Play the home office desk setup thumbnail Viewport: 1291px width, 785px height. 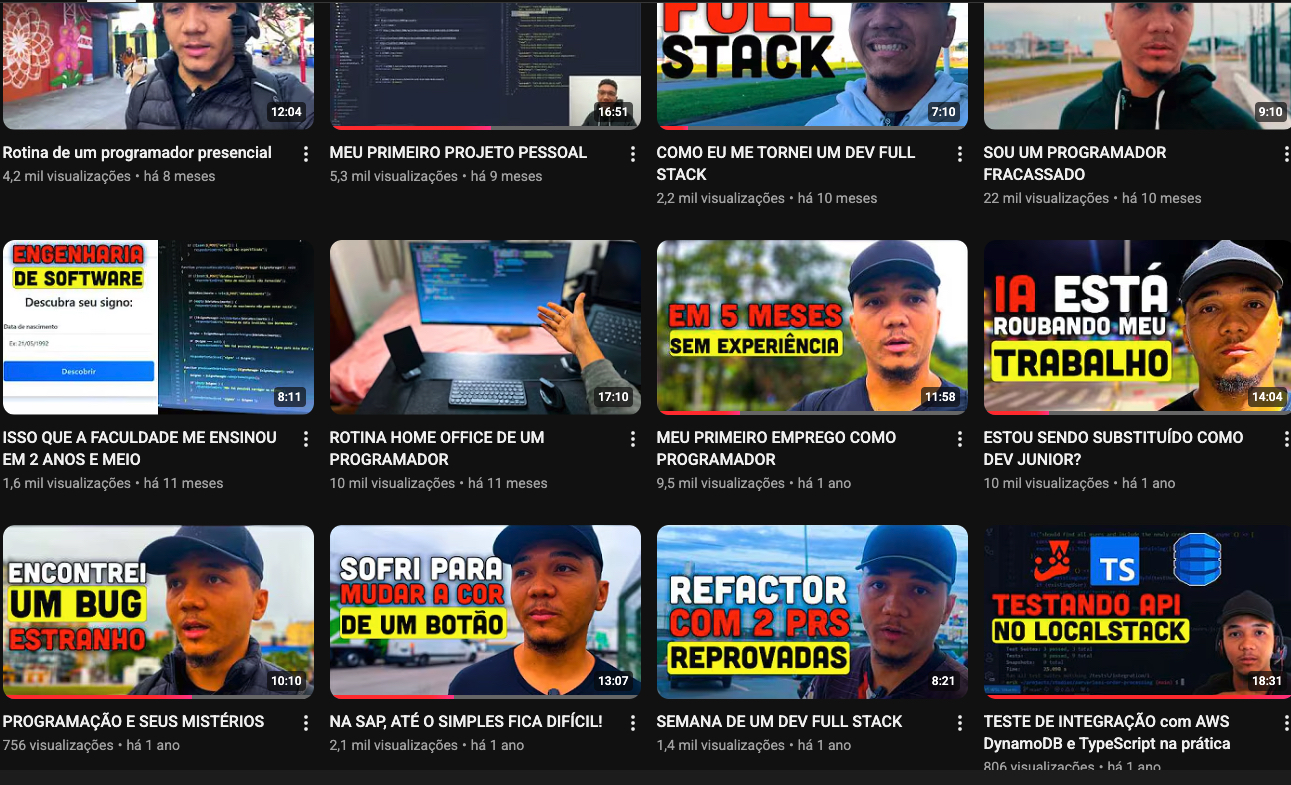click(485, 327)
